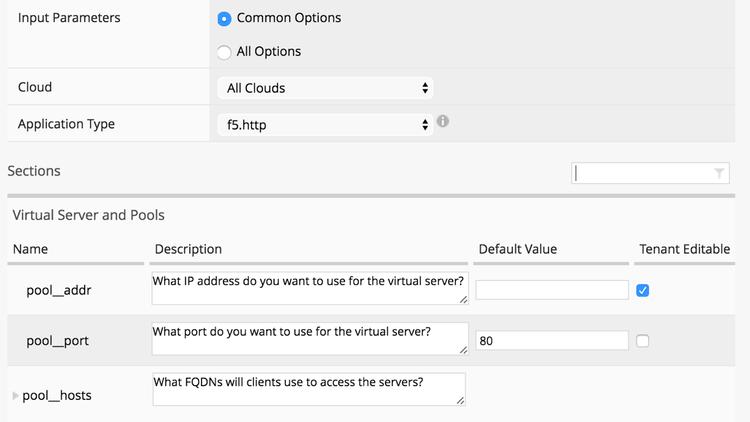Click the Tenant Editable column header
Screen dimensions: 750x422
(x=684, y=249)
